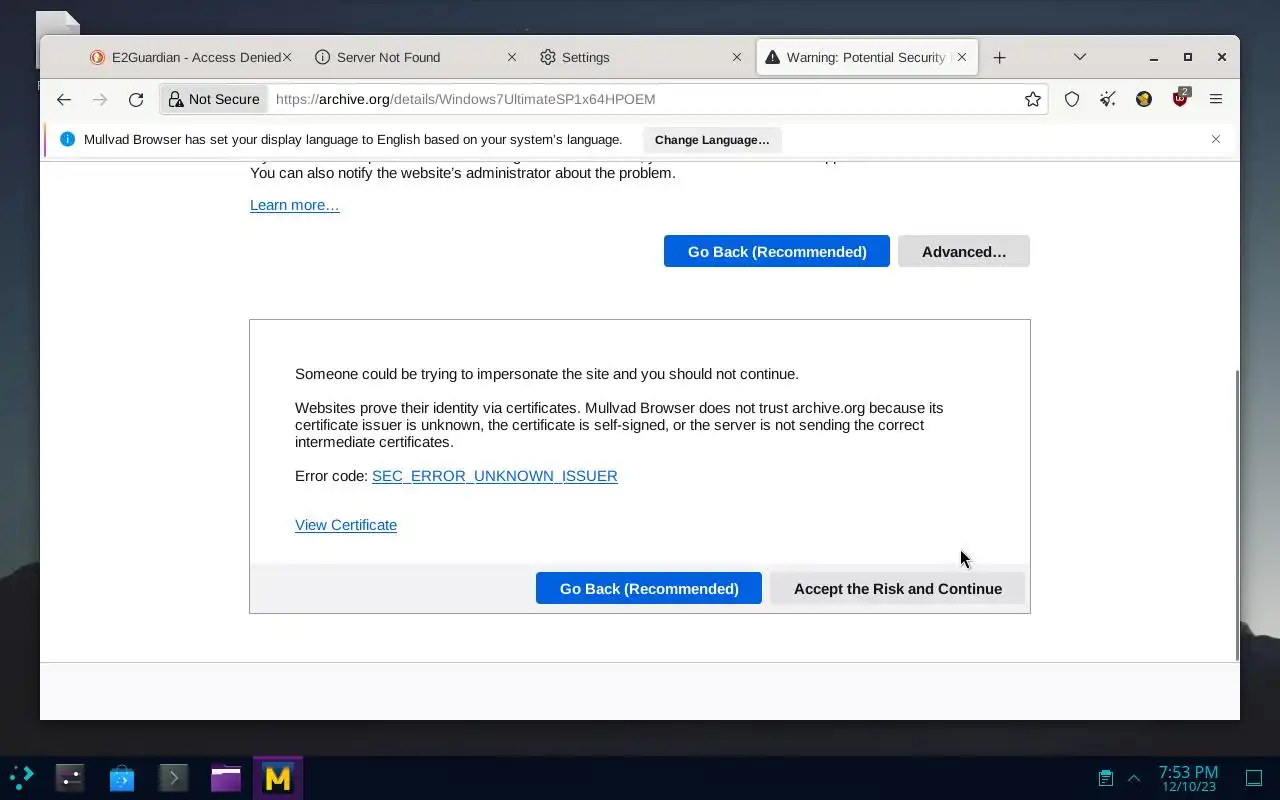The image size is (1280, 800).
Task: Open SEC_ERROR_UNKNOWN_ISSUER error code link
Action: (495, 476)
